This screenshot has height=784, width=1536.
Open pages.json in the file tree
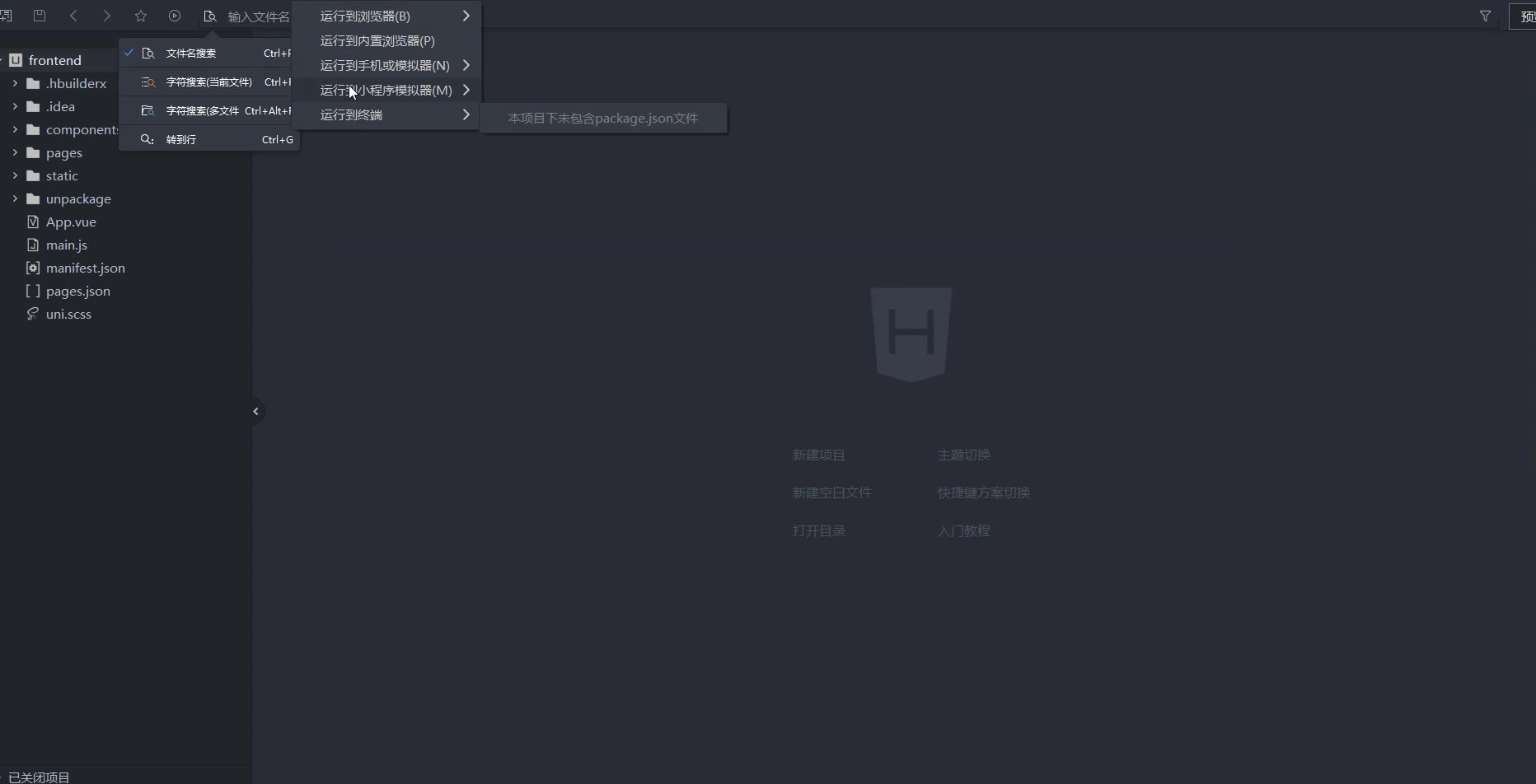(x=78, y=291)
